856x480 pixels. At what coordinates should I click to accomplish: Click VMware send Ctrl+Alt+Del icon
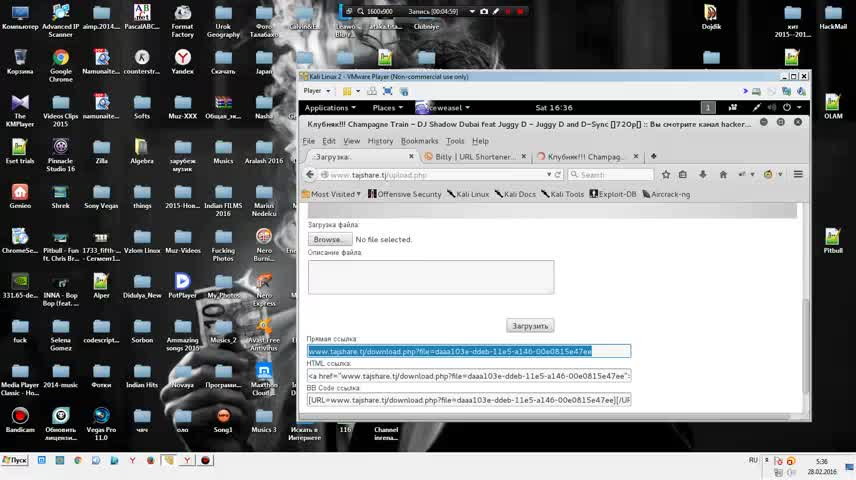pos(372,91)
